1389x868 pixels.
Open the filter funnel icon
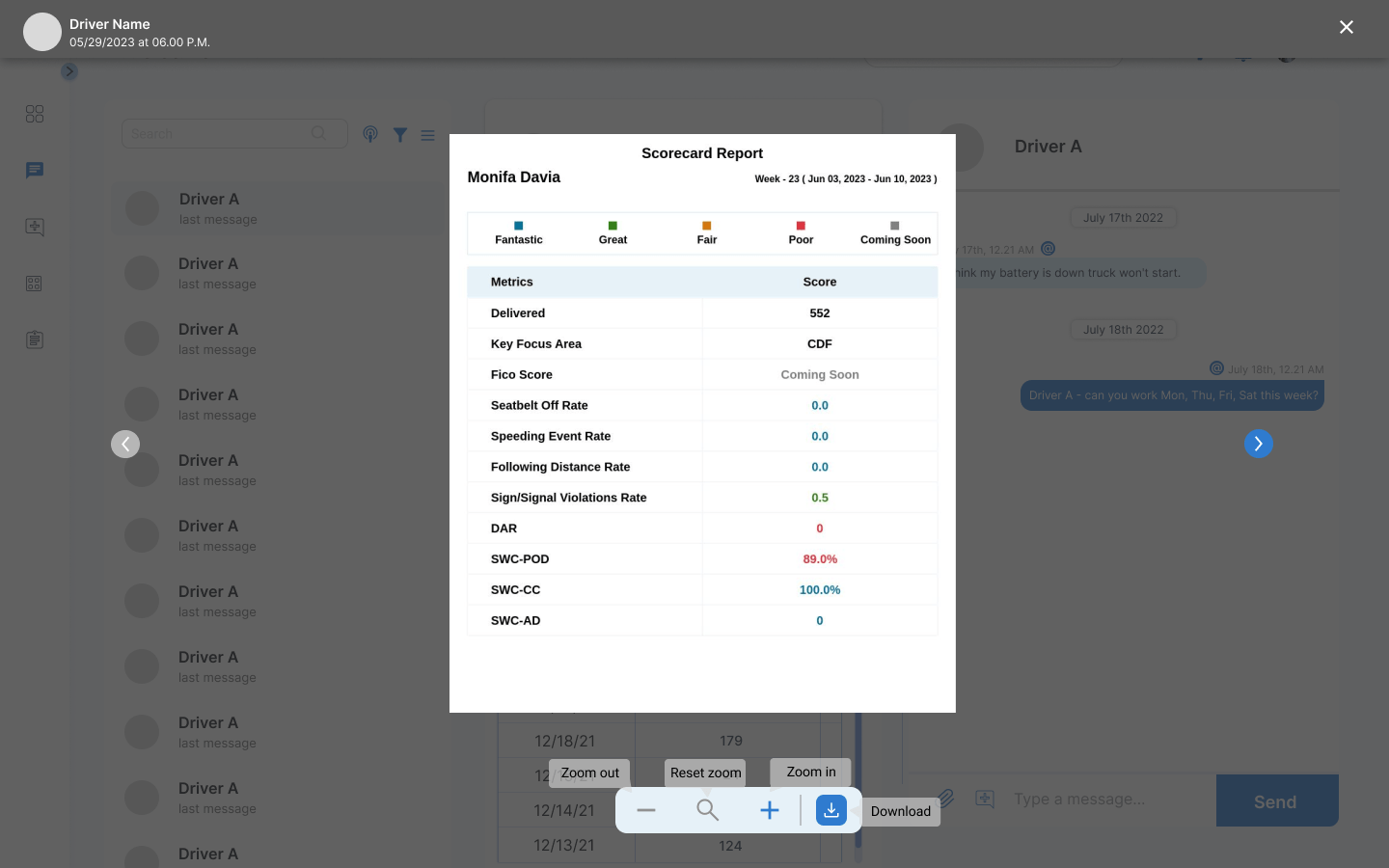(400, 135)
